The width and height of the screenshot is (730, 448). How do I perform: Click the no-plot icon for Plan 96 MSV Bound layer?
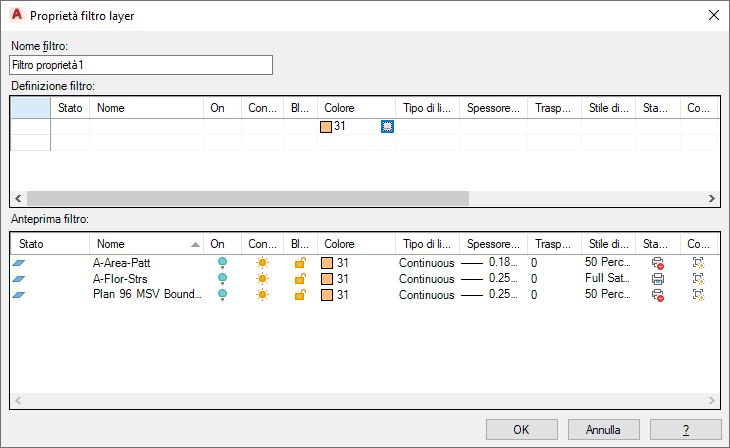click(x=657, y=295)
